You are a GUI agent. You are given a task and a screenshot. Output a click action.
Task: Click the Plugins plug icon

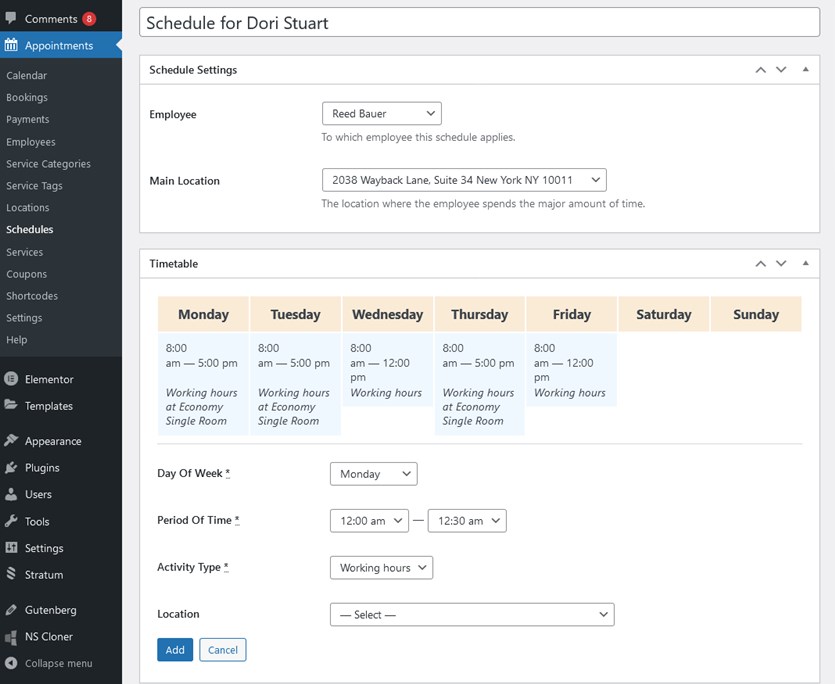11,467
